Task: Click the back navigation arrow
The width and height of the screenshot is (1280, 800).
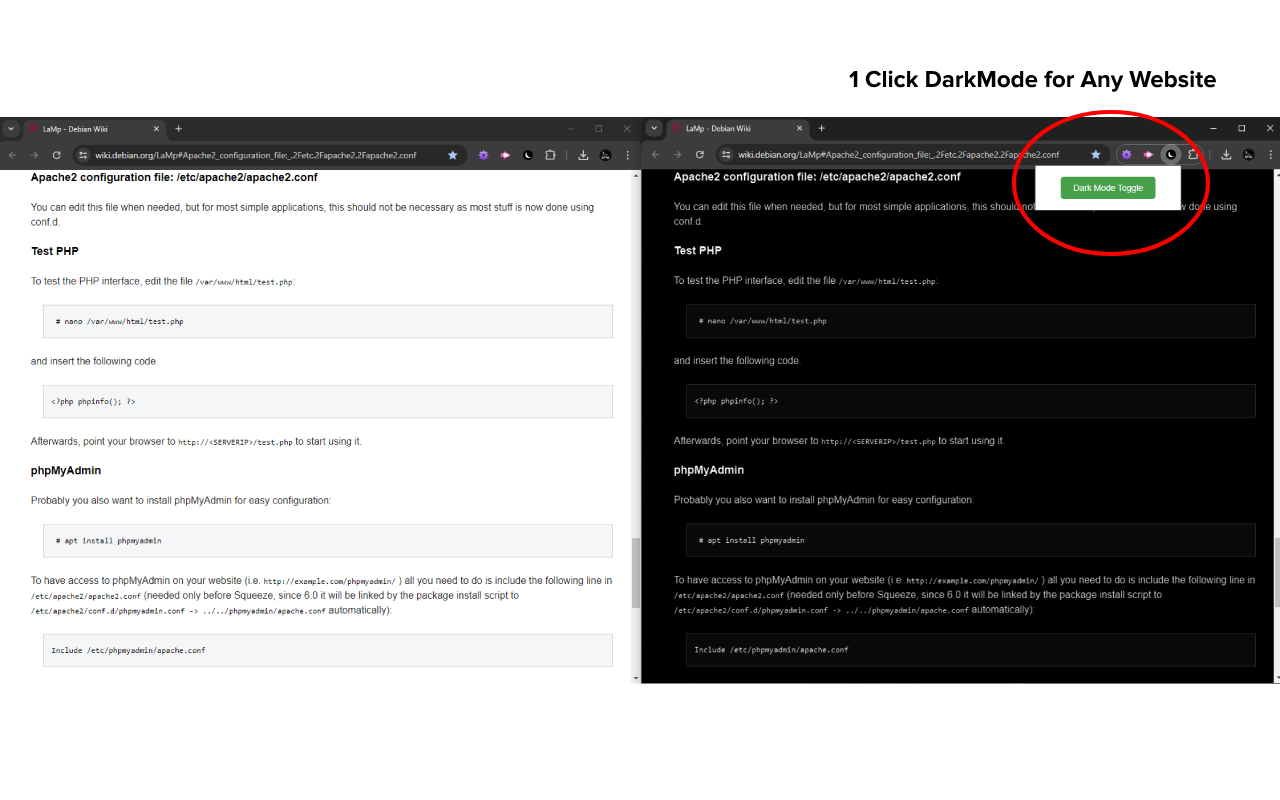Action: tap(10, 154)
